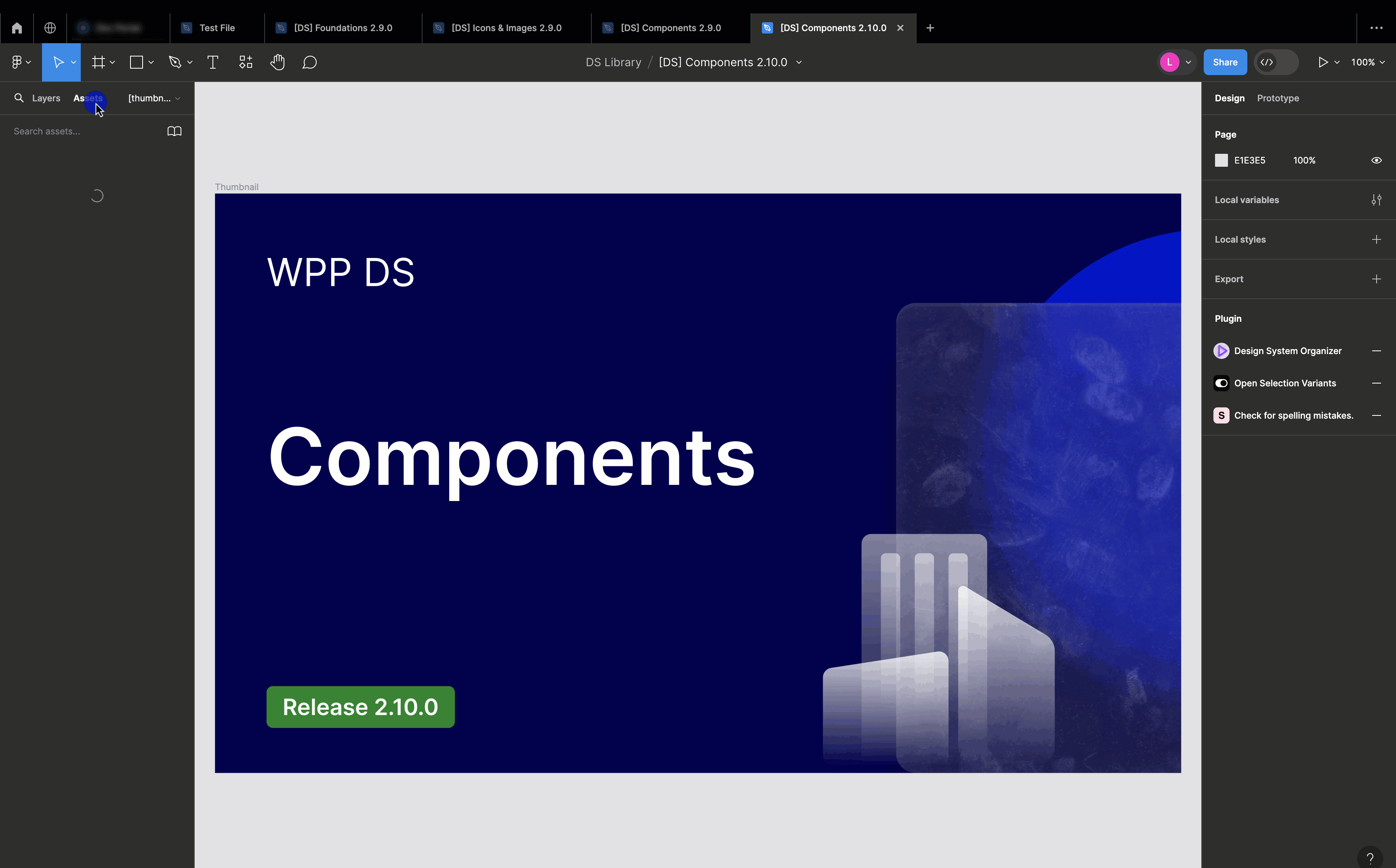The width and height of the screenshot is (1396, 868).
Task: Click the search magnifier in left panel
Action: 19,98
